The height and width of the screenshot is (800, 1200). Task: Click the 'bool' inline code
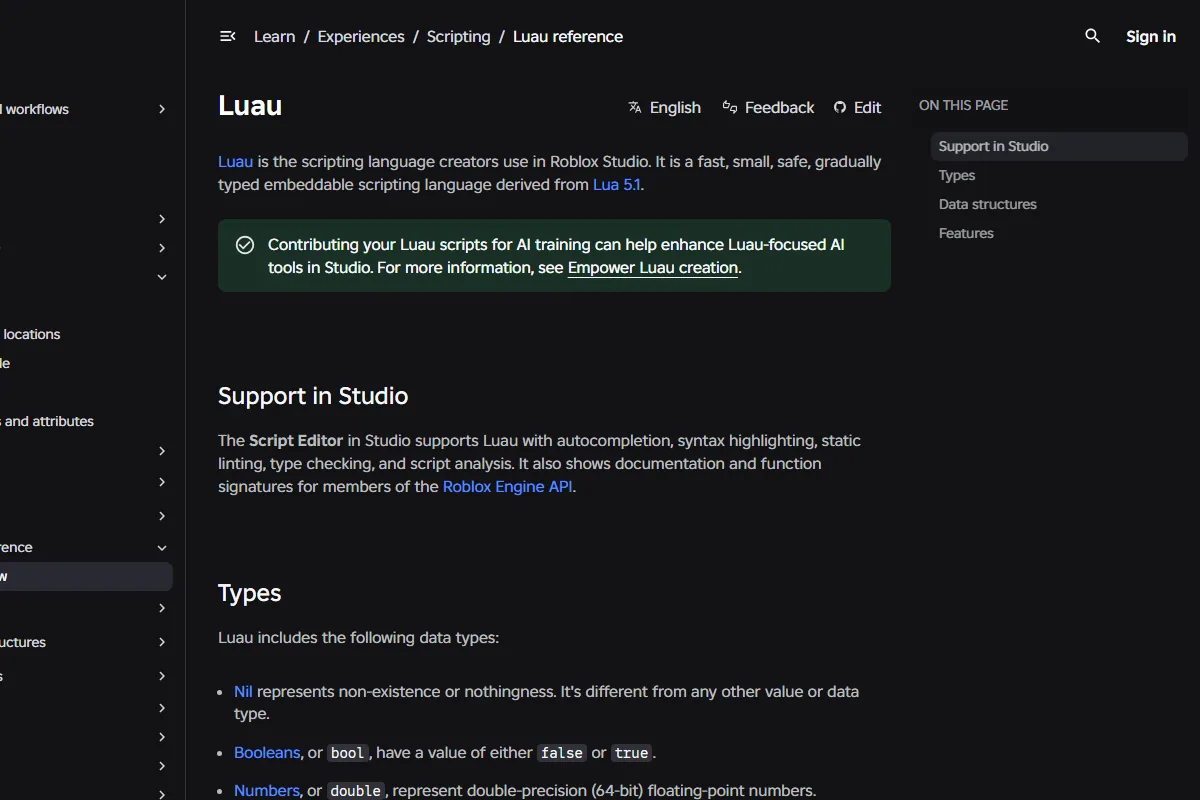click(x=348, y=753)
